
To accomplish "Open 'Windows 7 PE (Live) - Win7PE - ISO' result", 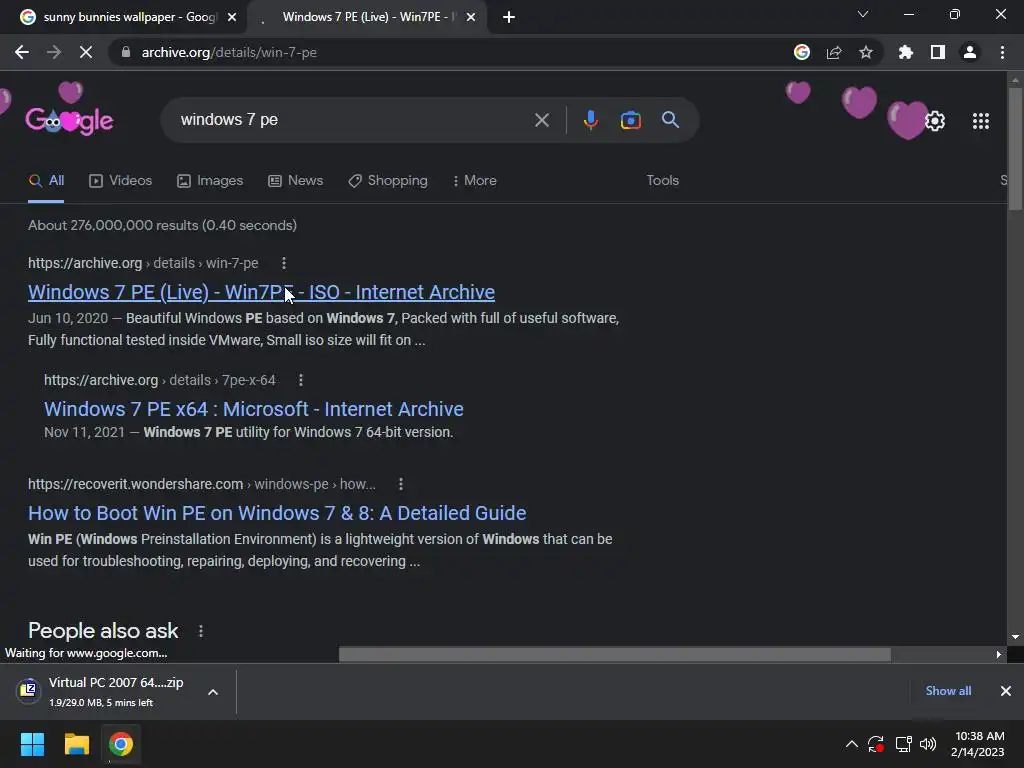I will pyautogui.click(x=261, y=292).
